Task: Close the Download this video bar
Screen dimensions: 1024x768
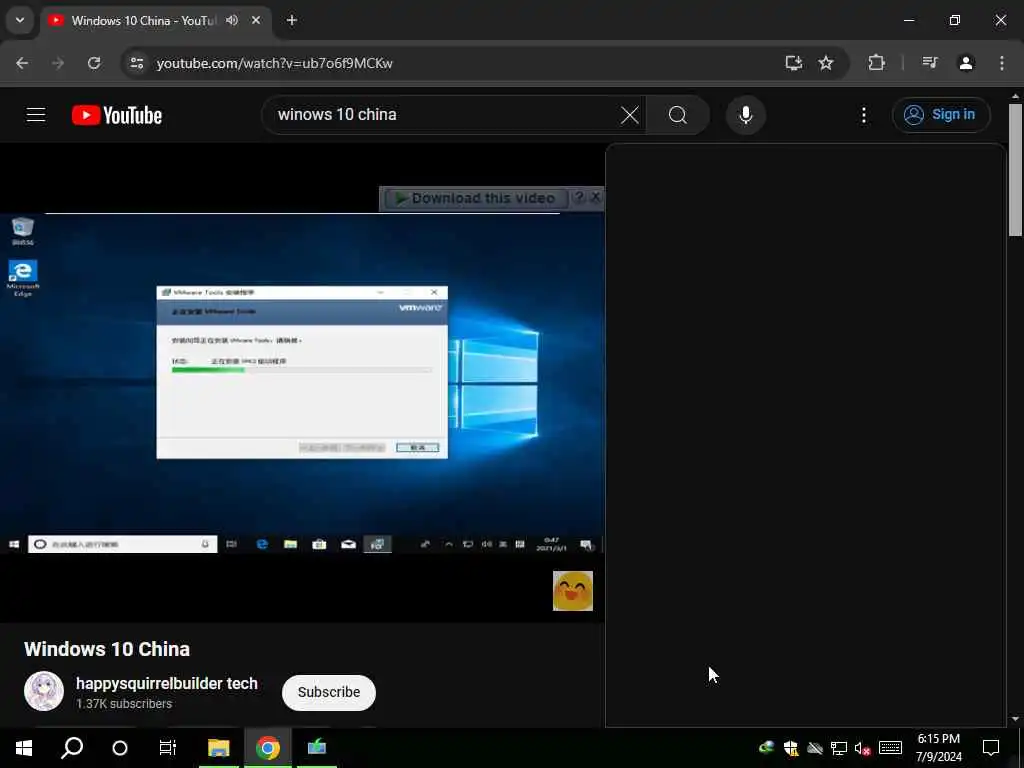Action: tap(595, 197)
